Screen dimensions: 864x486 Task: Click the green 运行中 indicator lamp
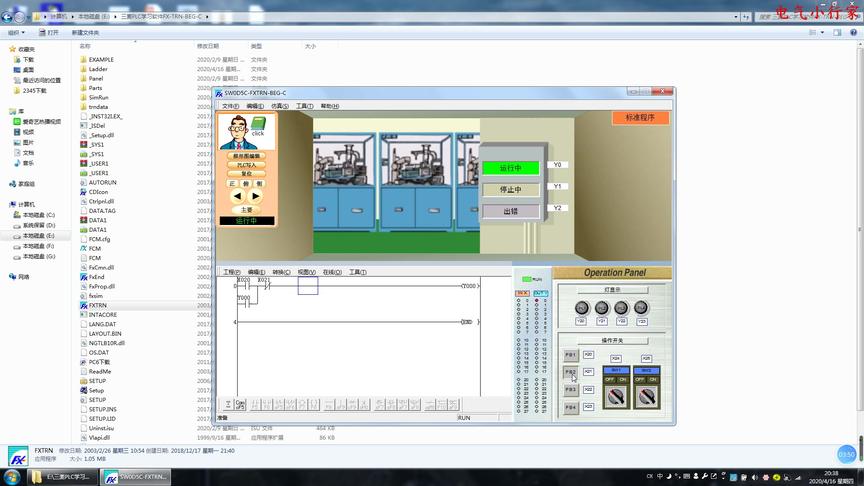coord(511,168)
